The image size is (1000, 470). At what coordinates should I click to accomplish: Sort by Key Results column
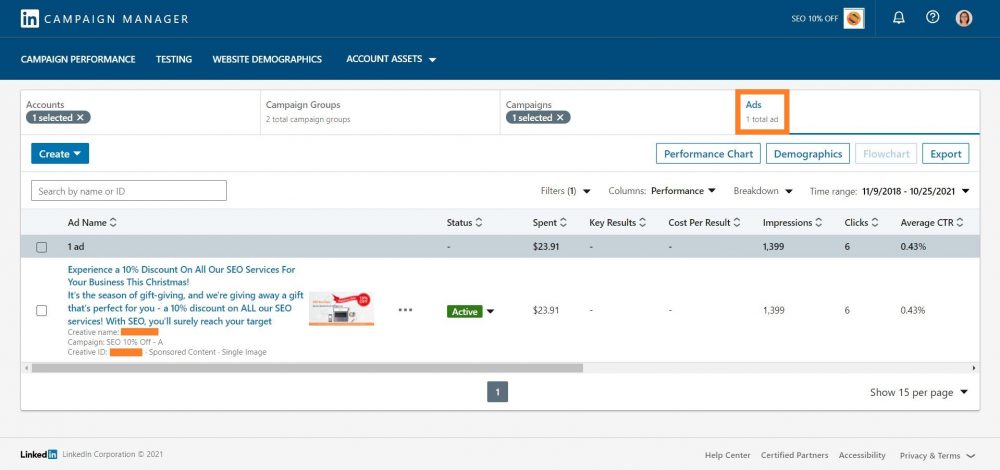pyautogui.click(x=617, y=223)
